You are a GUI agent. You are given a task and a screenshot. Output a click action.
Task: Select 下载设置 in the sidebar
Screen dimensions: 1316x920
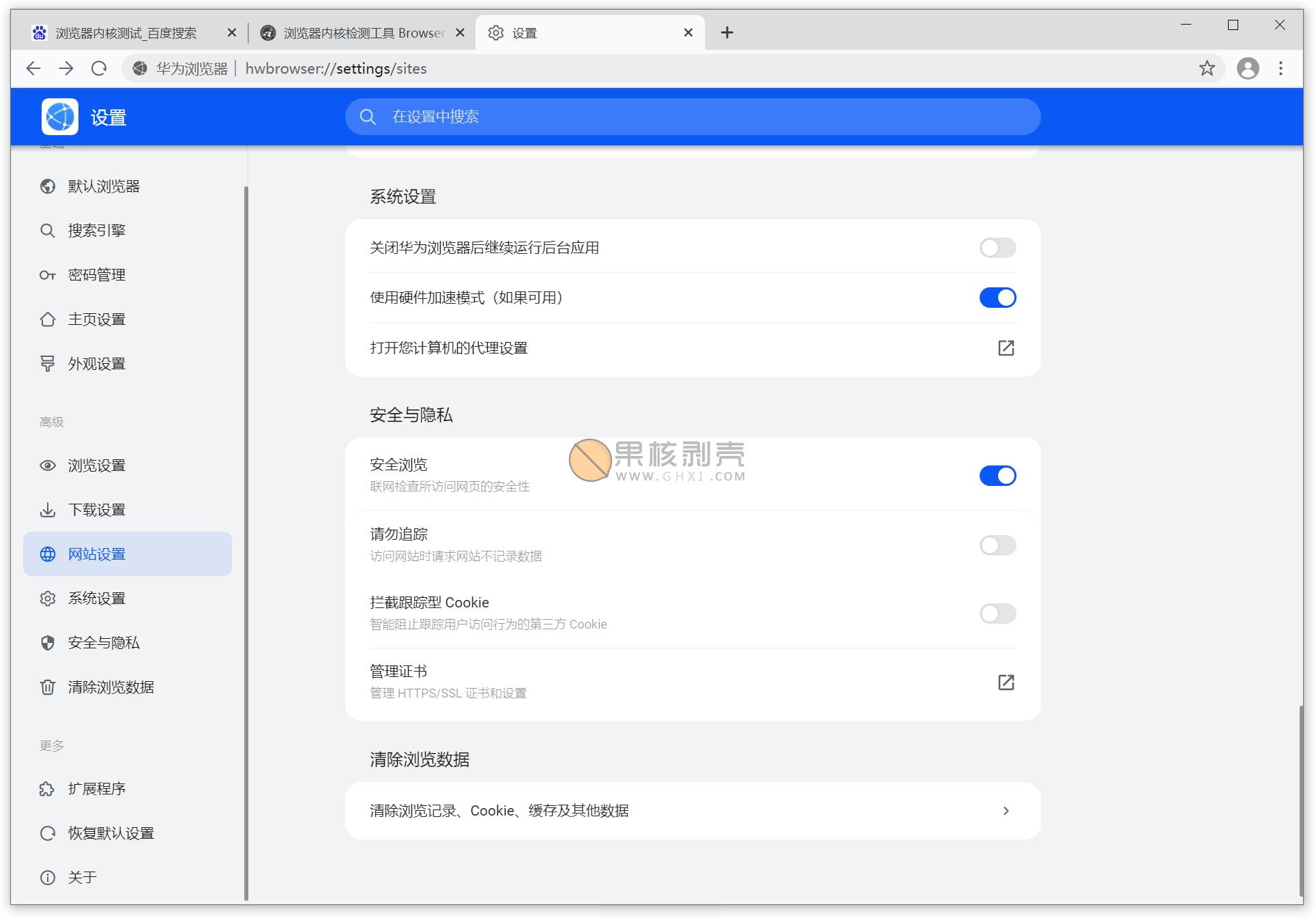(96, 510)
